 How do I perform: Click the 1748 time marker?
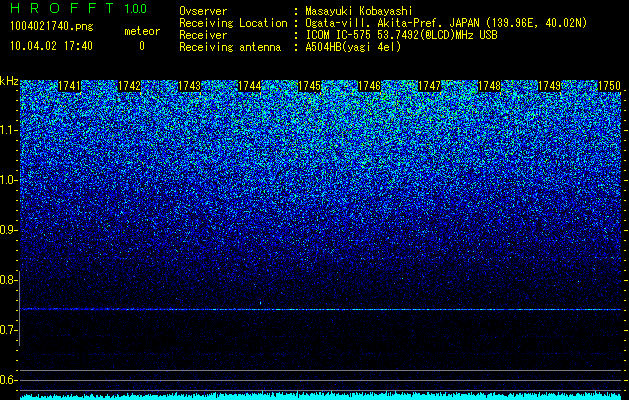[489, 86]
